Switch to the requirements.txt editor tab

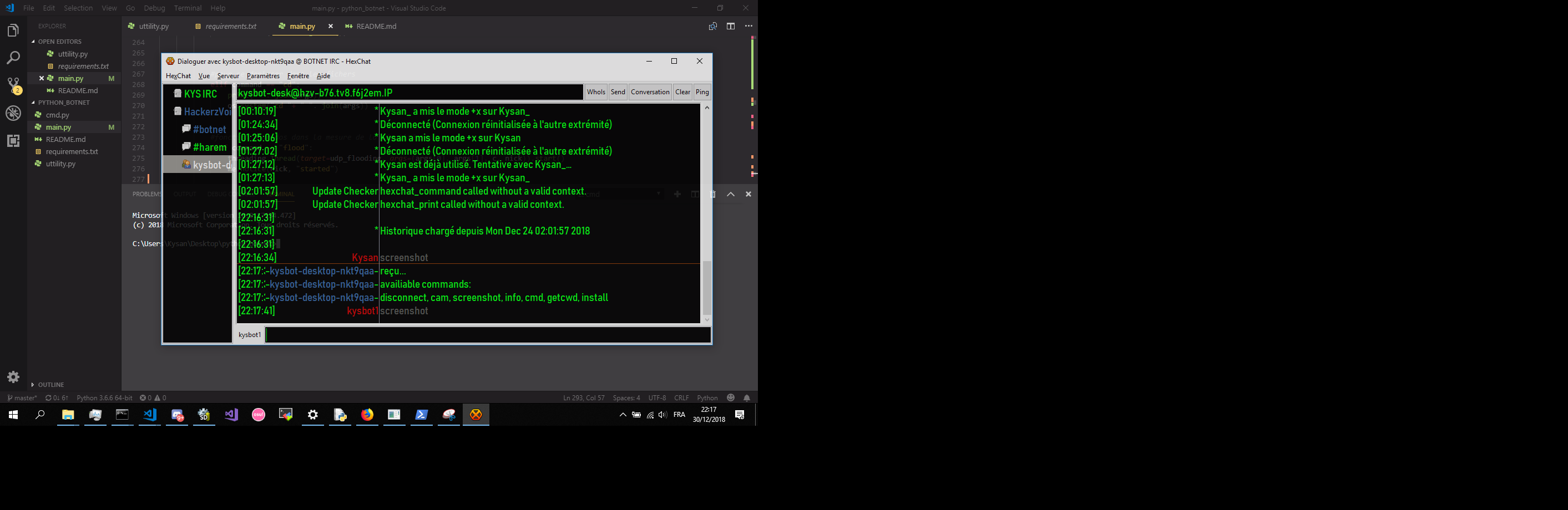point(231,26)
